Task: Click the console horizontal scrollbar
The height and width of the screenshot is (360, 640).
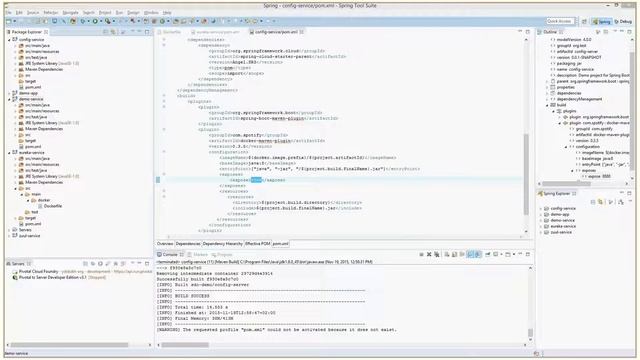Action: click(x=185, y=345)
